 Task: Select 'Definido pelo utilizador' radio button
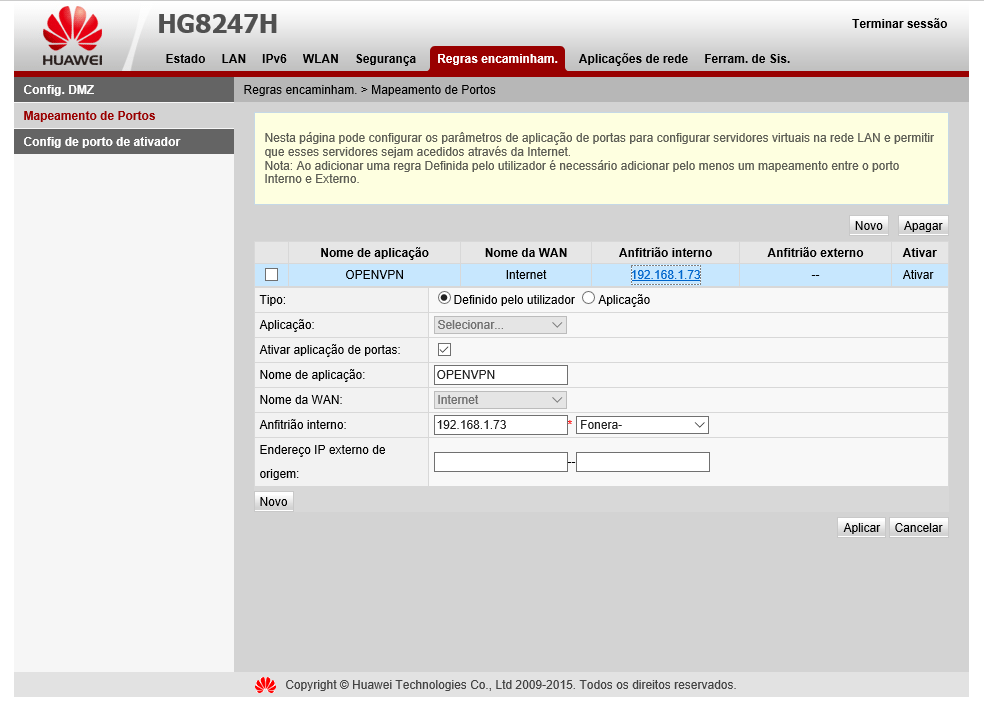point(444,298)
